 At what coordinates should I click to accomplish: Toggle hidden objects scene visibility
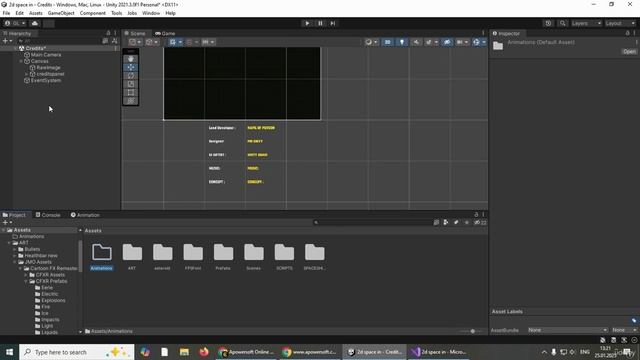click(x=447, y=42)
